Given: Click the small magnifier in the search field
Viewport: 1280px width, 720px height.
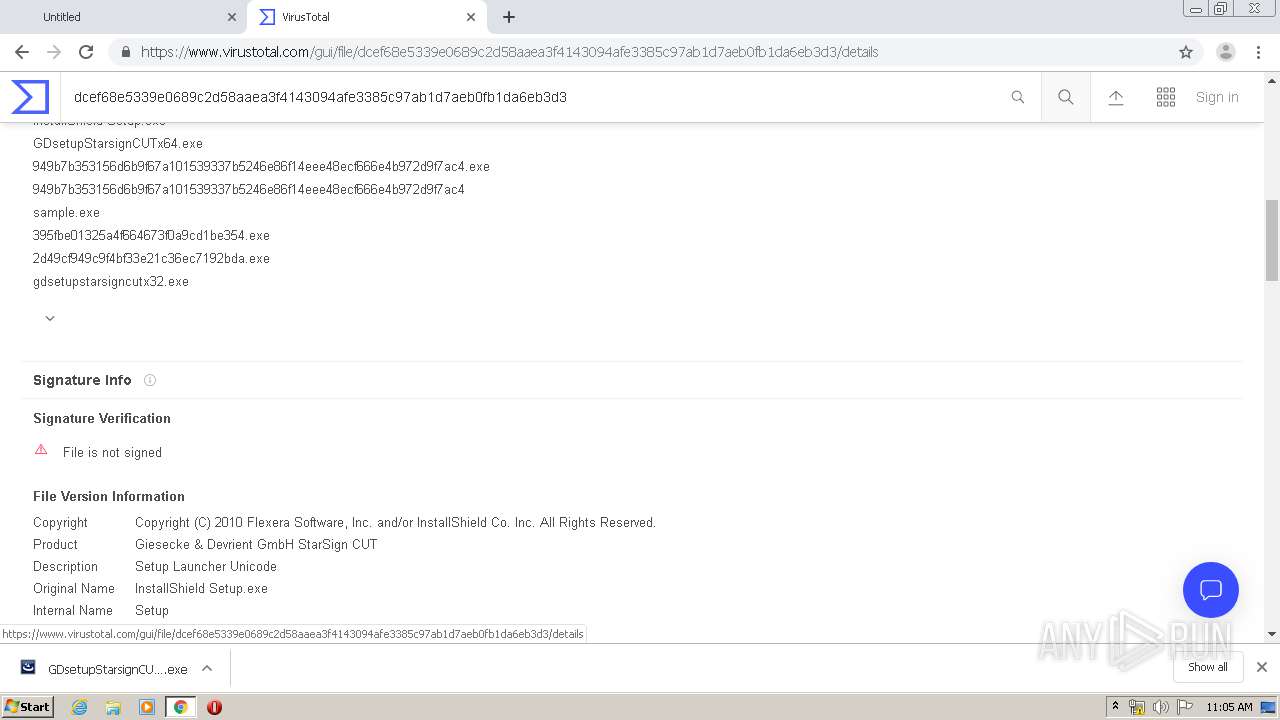Looking at the screenshot, I should (1018, 97).
